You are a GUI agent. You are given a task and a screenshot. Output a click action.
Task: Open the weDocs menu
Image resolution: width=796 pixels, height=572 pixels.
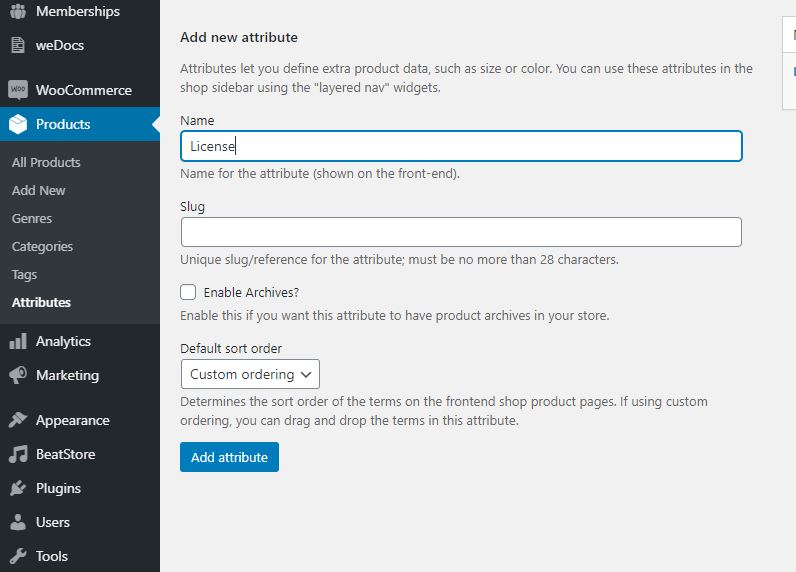(x=80, y=45)
